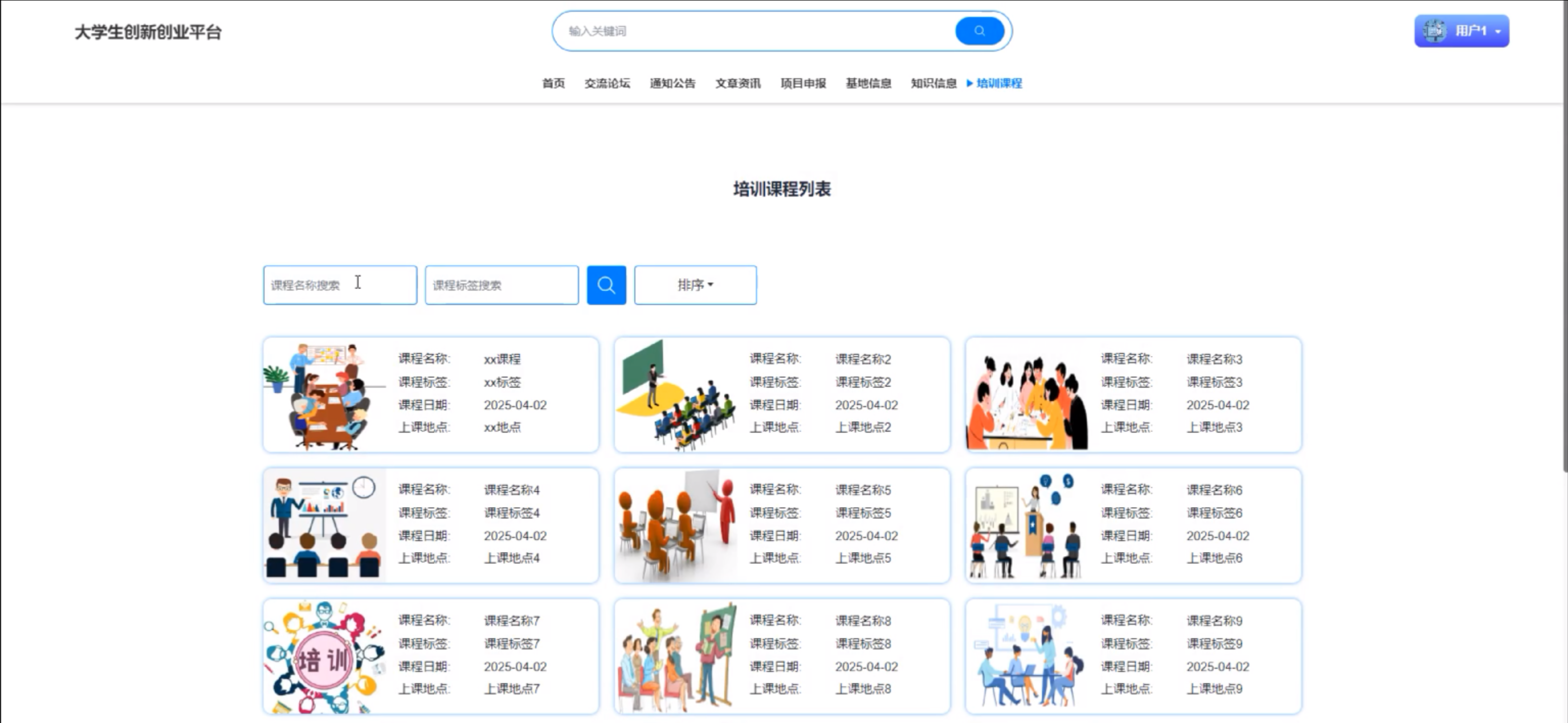Open 通知公告 in navigation
The image size is (1568, 723).
(672, 83)
